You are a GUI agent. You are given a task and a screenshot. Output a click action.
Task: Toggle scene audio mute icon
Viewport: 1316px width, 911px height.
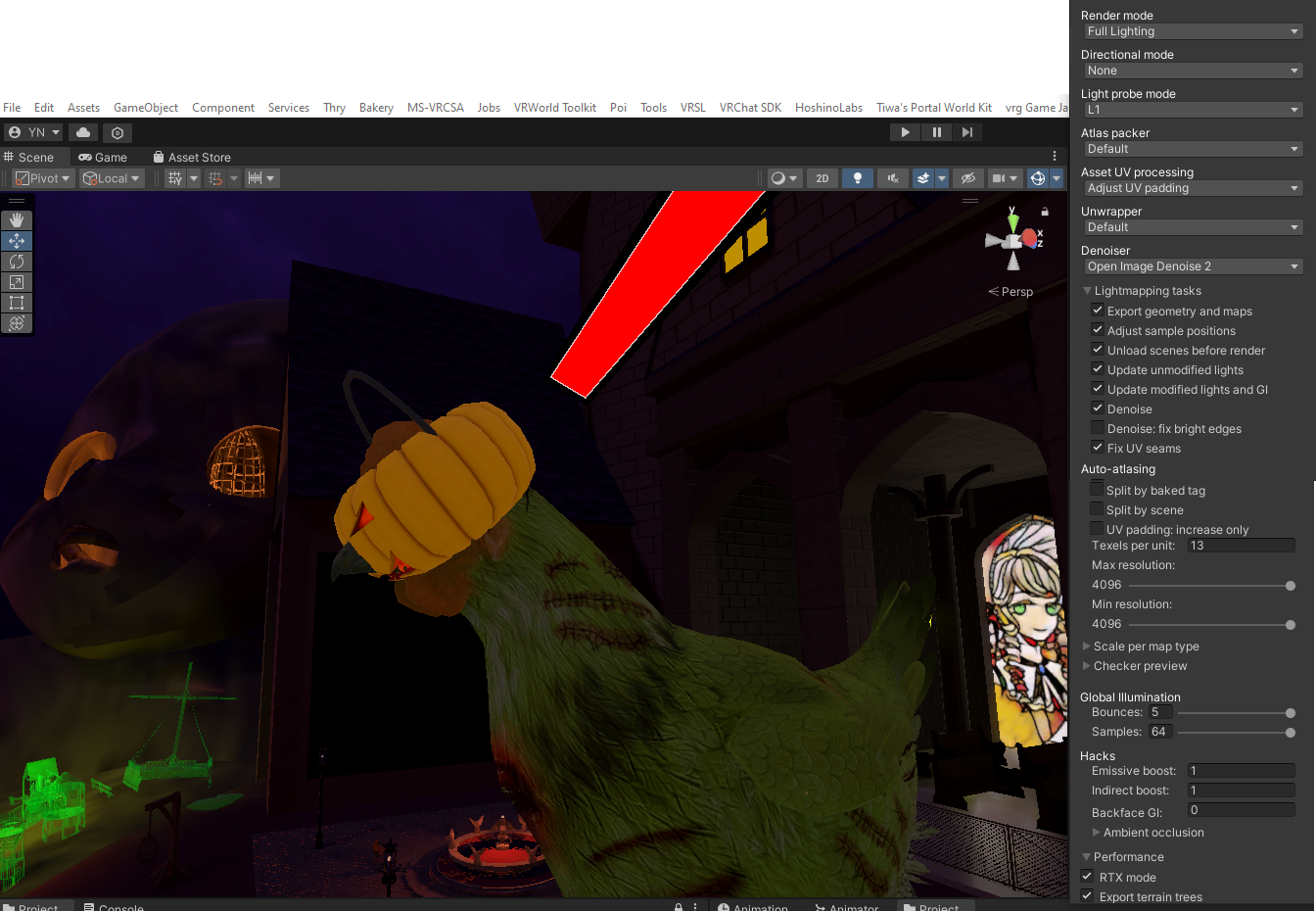point(893,178)
